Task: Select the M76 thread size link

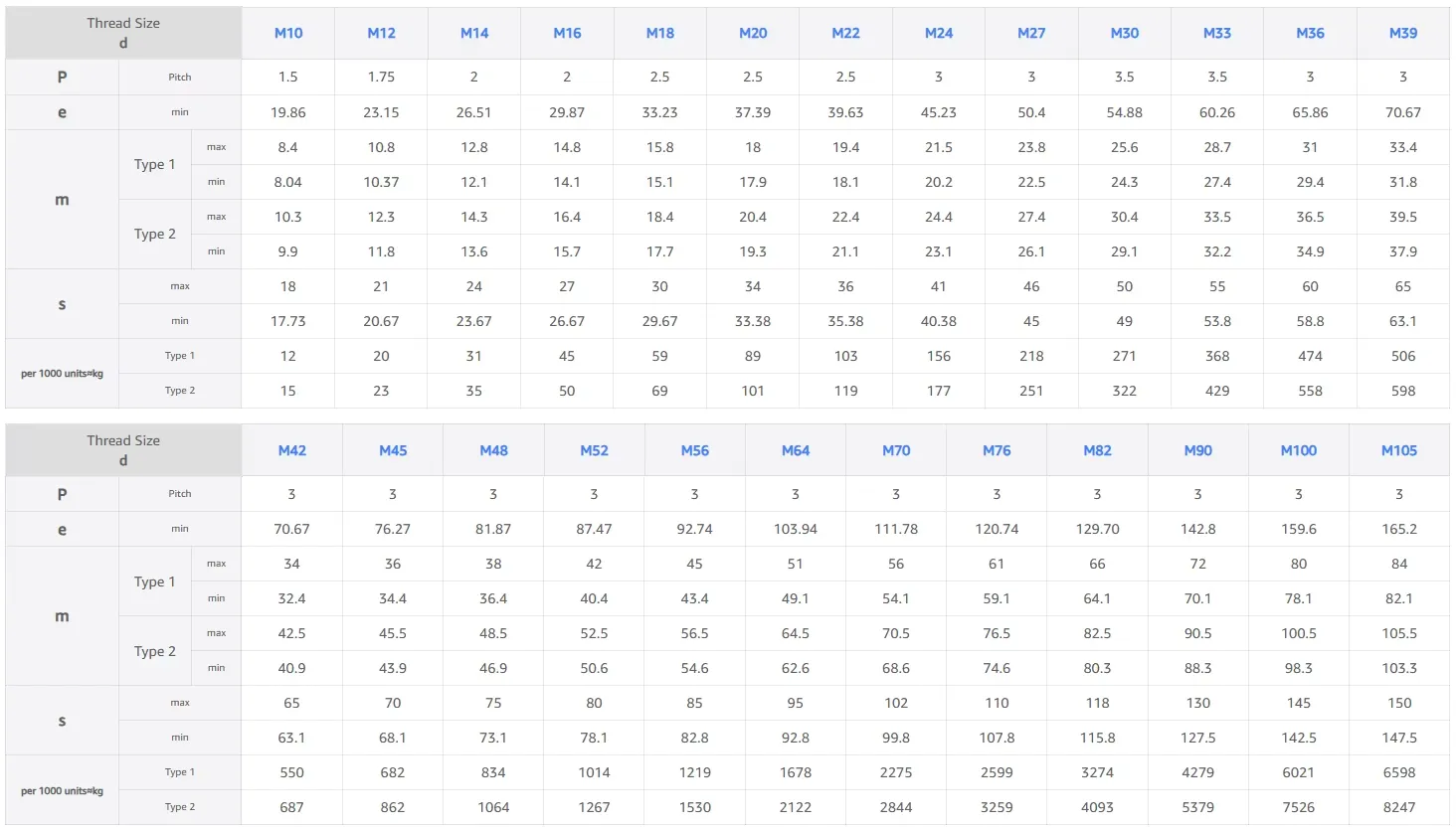Action: (997, 450)
